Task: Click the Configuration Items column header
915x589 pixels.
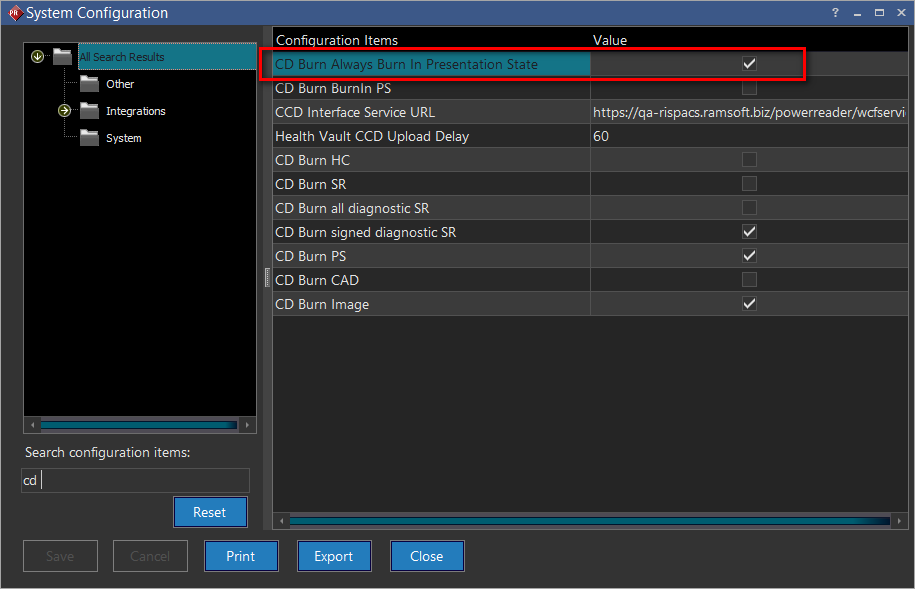Action: (337, 40)
